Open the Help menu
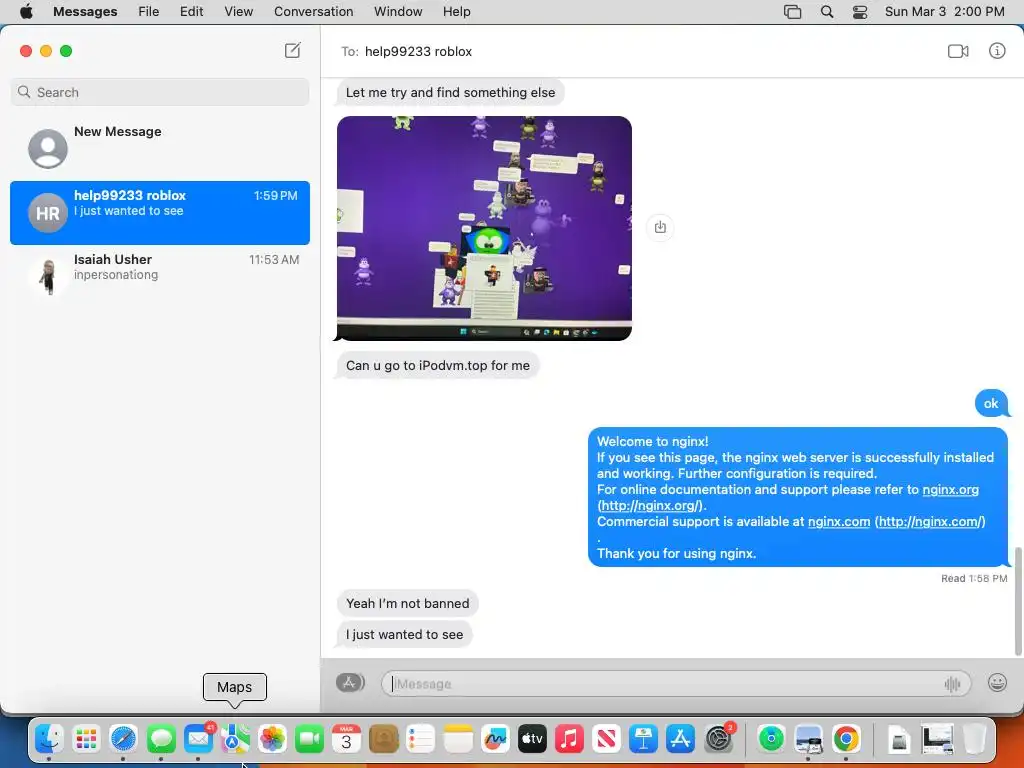1024x768 pixels. point(456,12)
